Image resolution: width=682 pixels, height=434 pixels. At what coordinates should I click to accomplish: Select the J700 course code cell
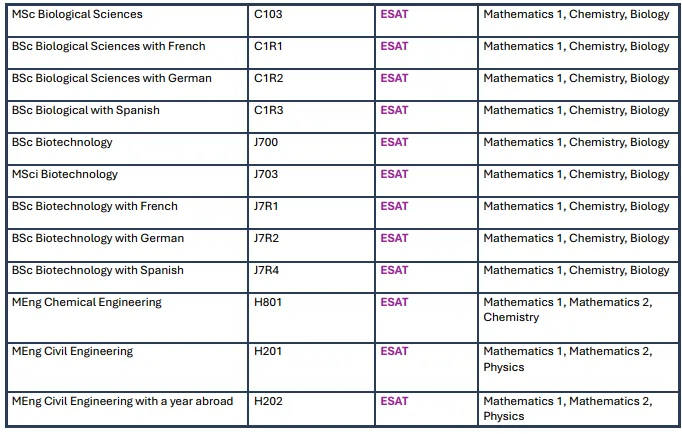[x=266, y=143]
